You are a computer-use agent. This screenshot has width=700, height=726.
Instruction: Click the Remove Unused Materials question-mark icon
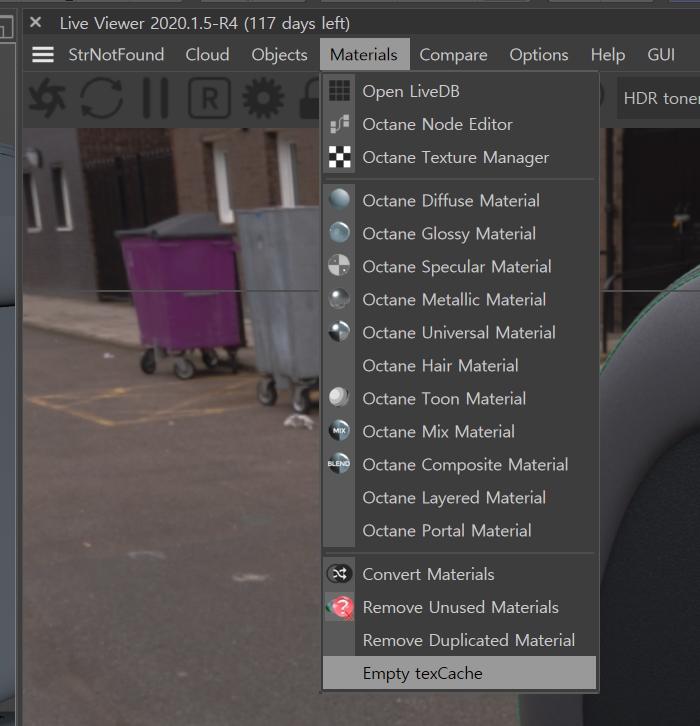(x=340, y=607)
